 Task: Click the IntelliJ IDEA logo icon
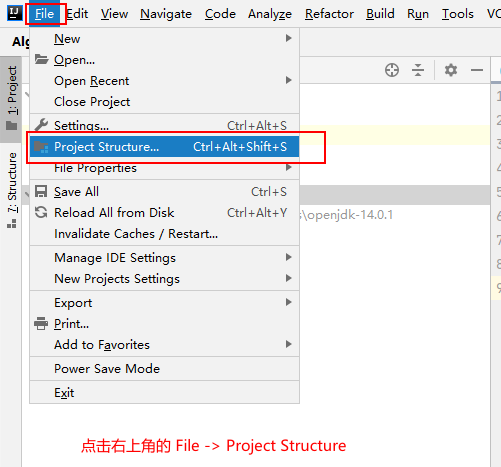15,14
